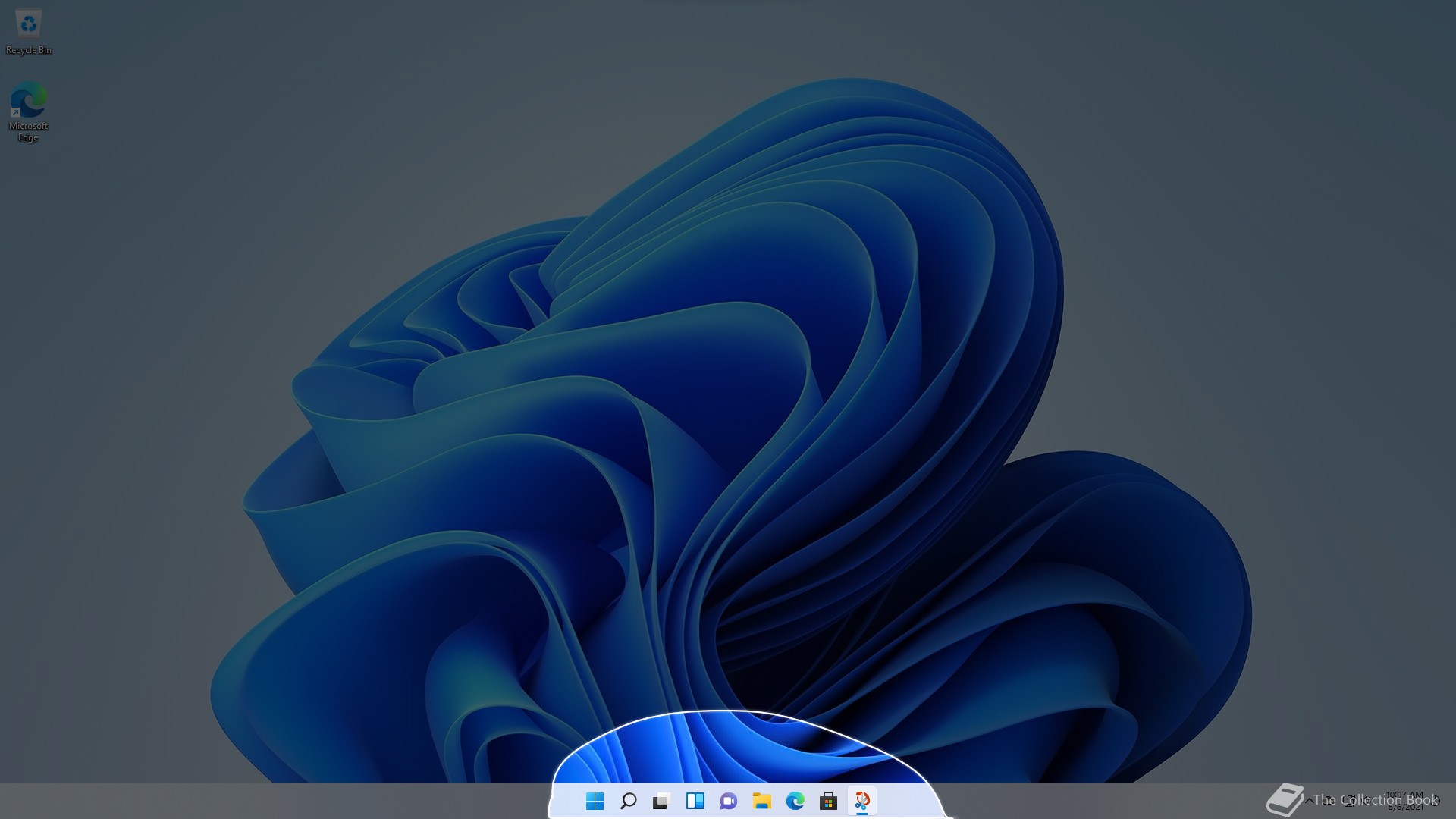Screen dimensions: 1456x819
Task: Click the Recycle Bin text label
Action: tap(29, 50)
